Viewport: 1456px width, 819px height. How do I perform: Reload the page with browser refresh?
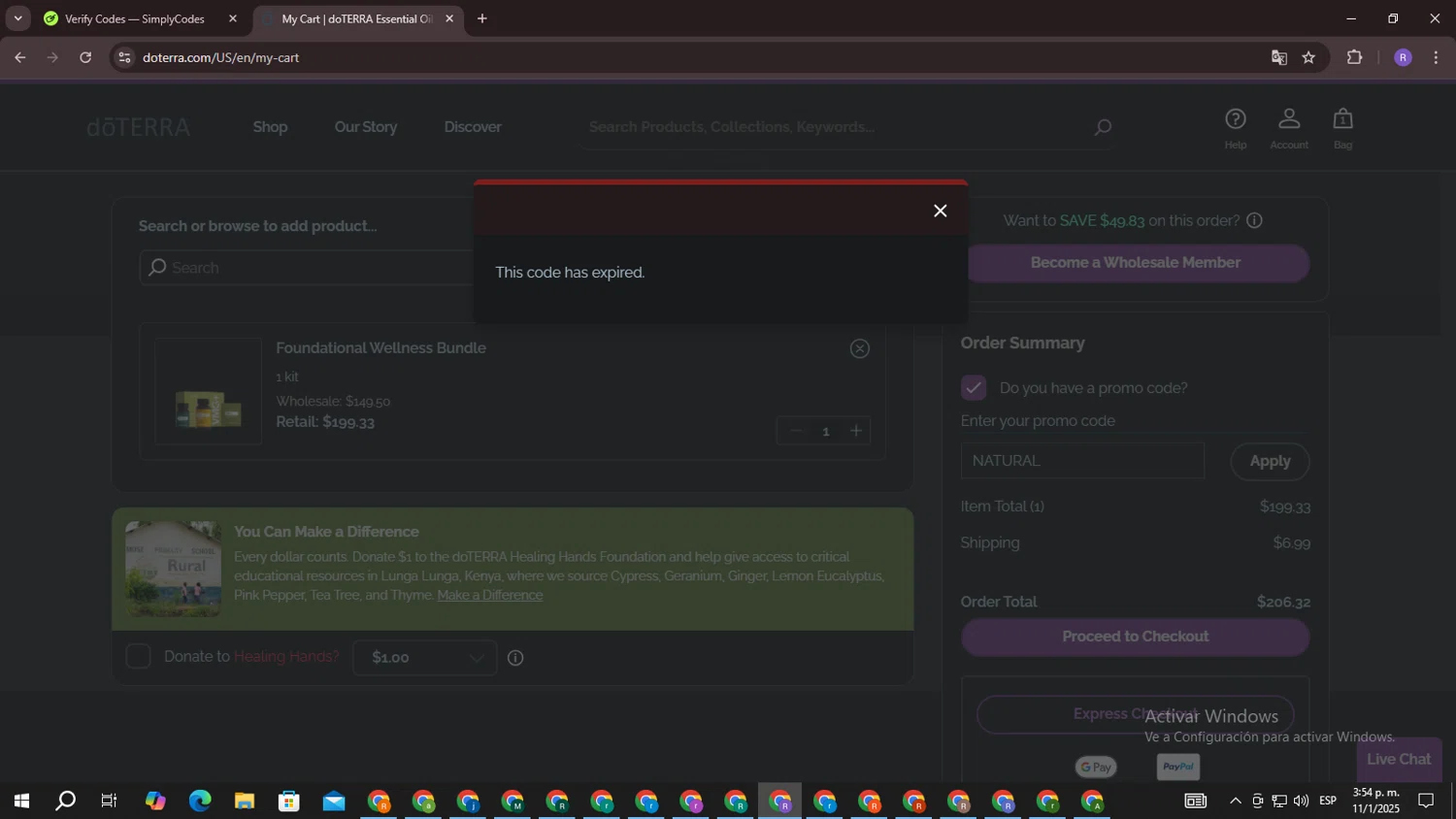click(x=85, y=57)
